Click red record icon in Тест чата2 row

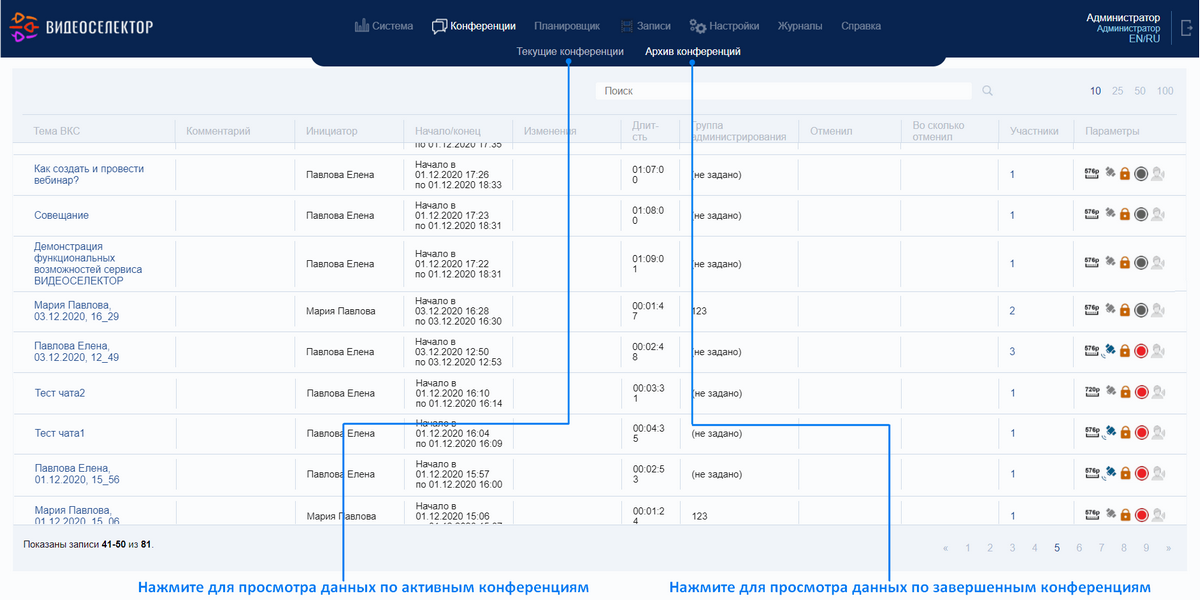1141,392
